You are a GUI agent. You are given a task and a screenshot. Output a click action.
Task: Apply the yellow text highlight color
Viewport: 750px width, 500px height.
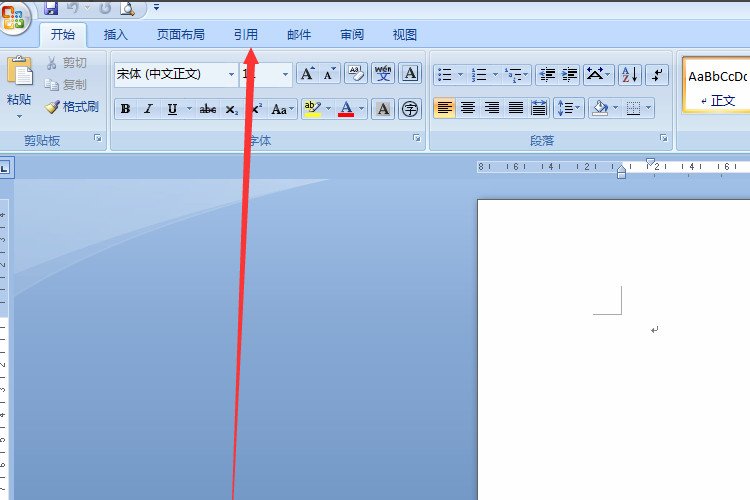coord(312,109)
